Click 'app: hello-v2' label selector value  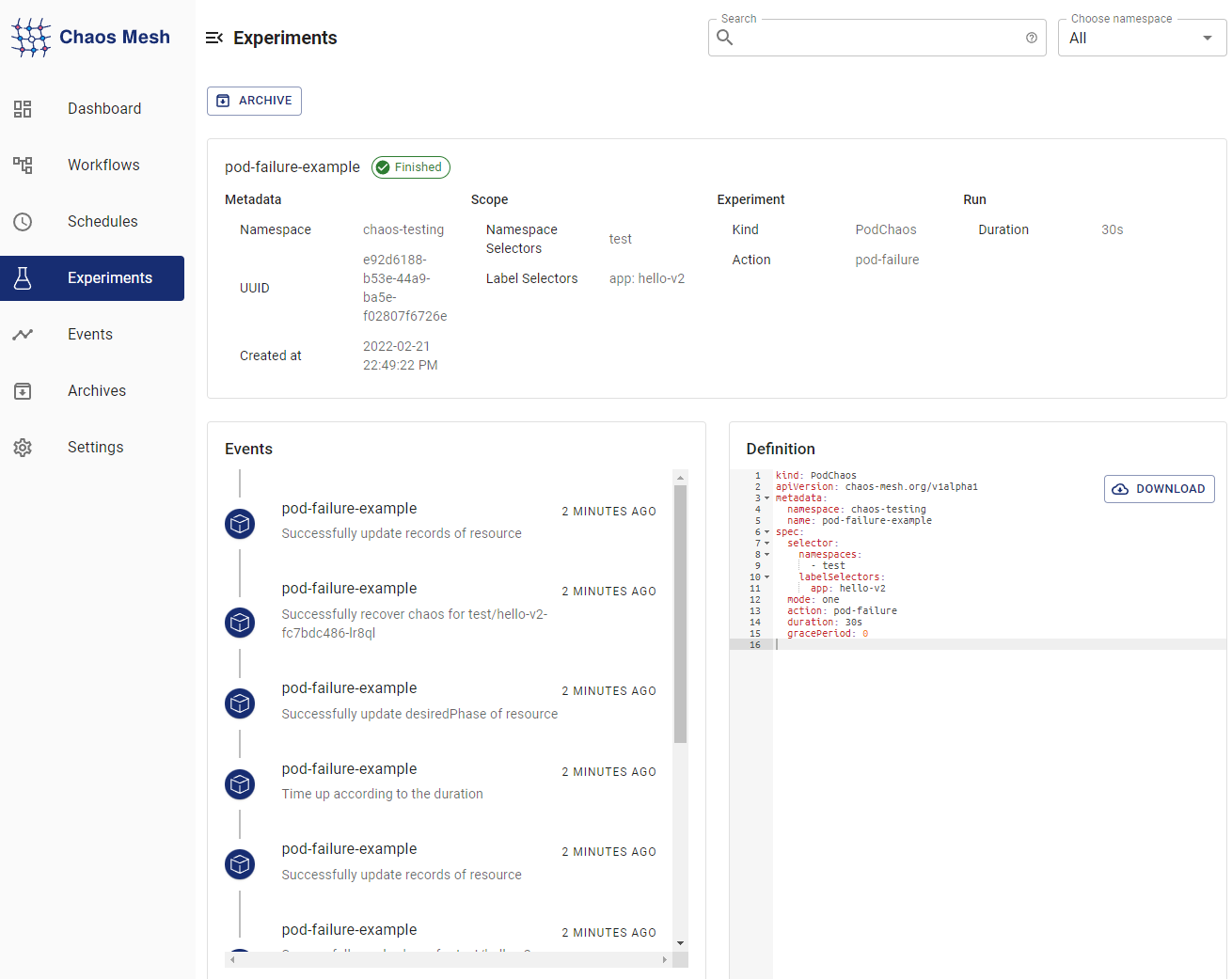pos(647,278)
